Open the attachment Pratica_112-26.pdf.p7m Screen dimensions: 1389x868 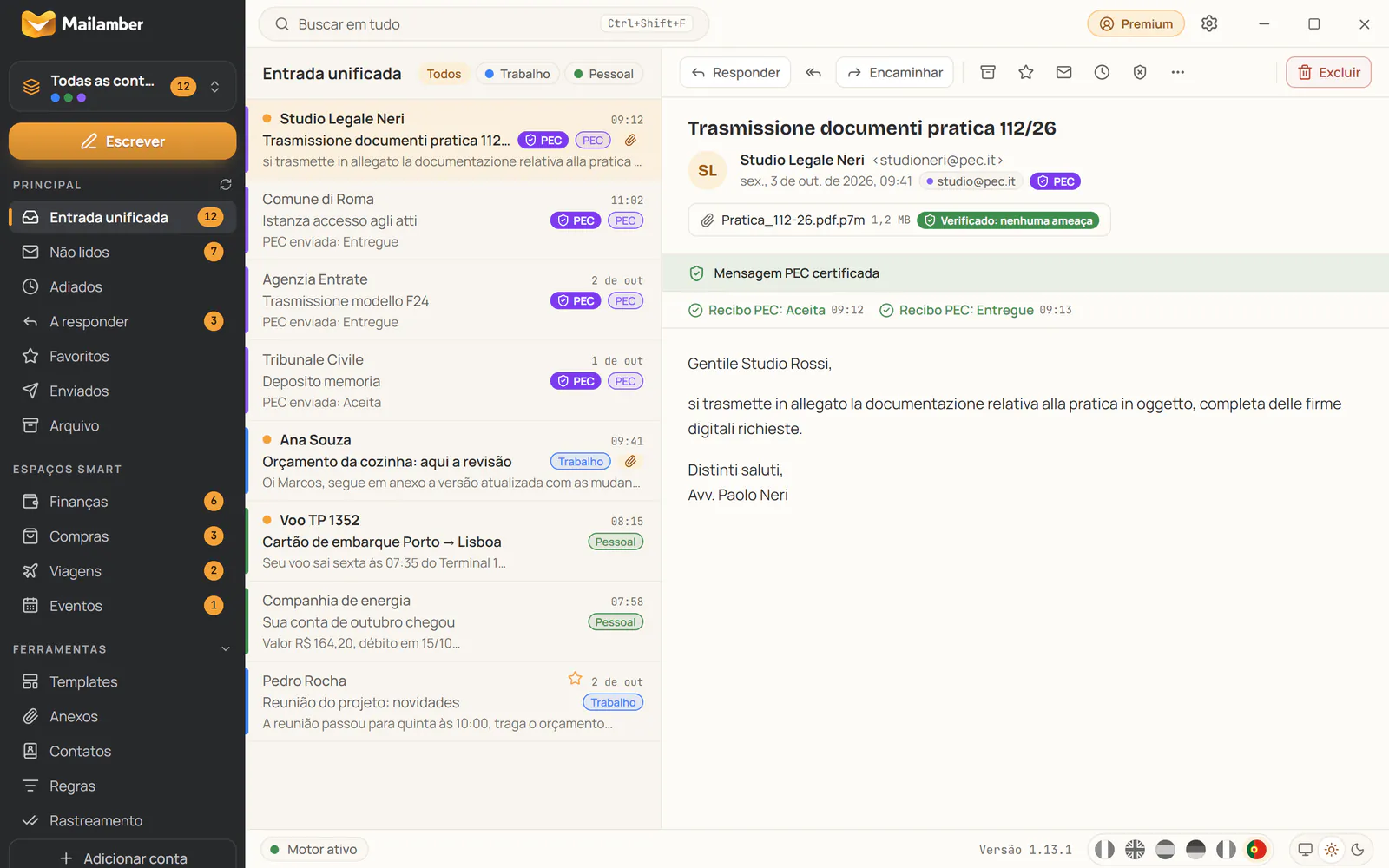(x=899, y=220)
